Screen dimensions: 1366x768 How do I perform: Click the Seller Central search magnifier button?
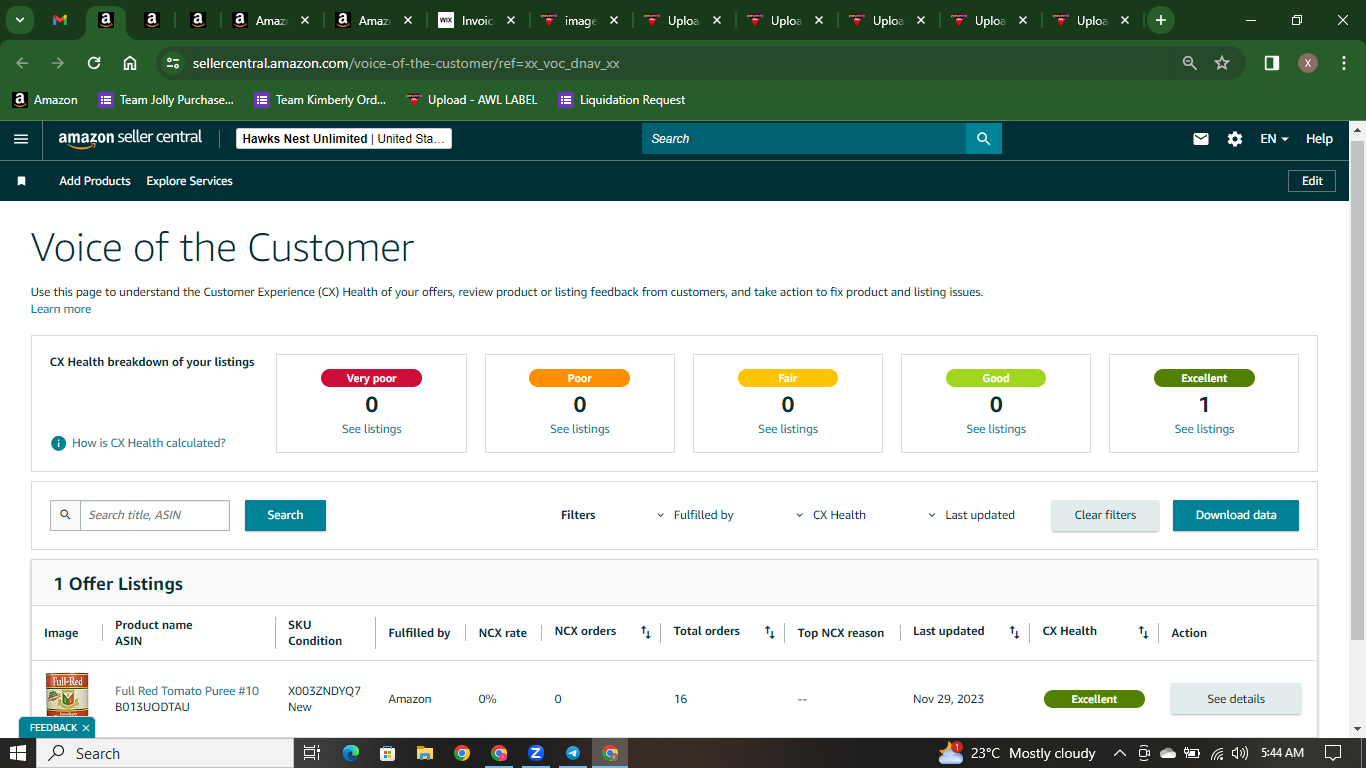point(983,139)
